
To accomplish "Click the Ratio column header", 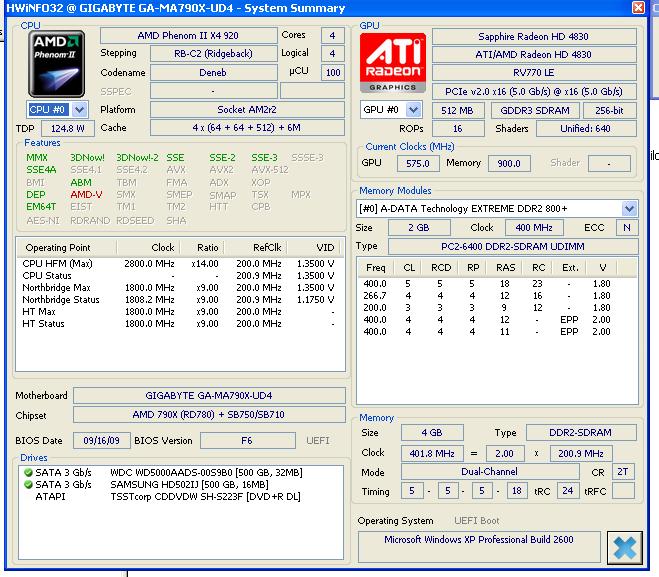I will tap(203, 248).
